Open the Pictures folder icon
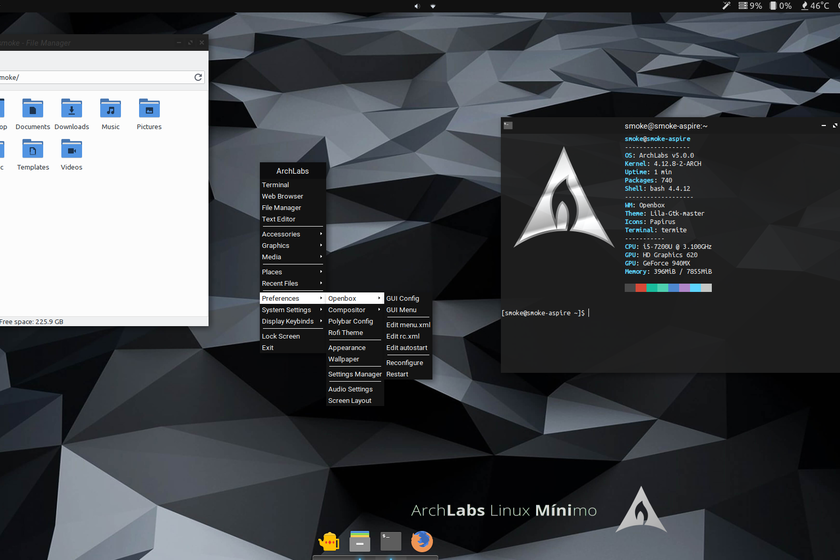 (149, 109)
